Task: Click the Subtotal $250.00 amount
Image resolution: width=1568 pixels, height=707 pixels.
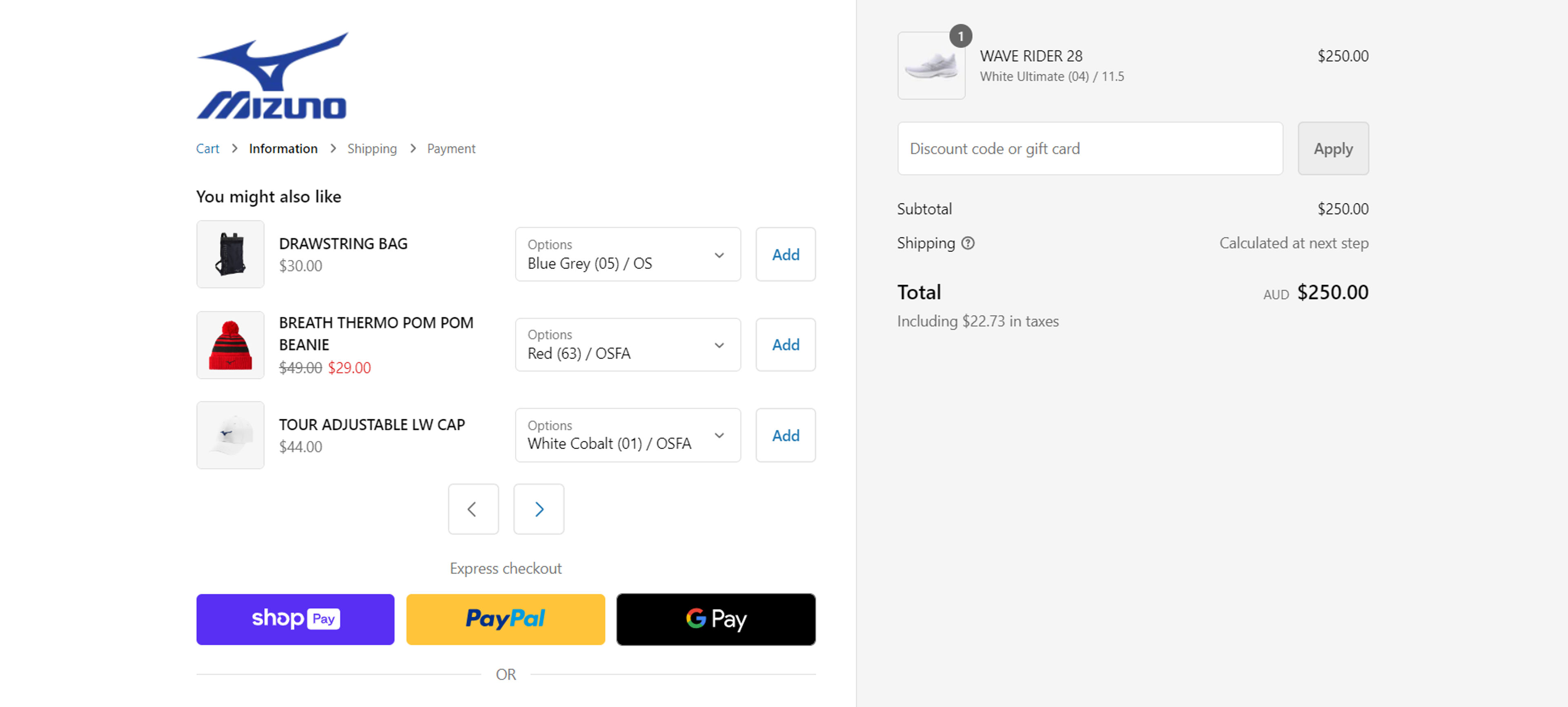Action: [1343, 209]
